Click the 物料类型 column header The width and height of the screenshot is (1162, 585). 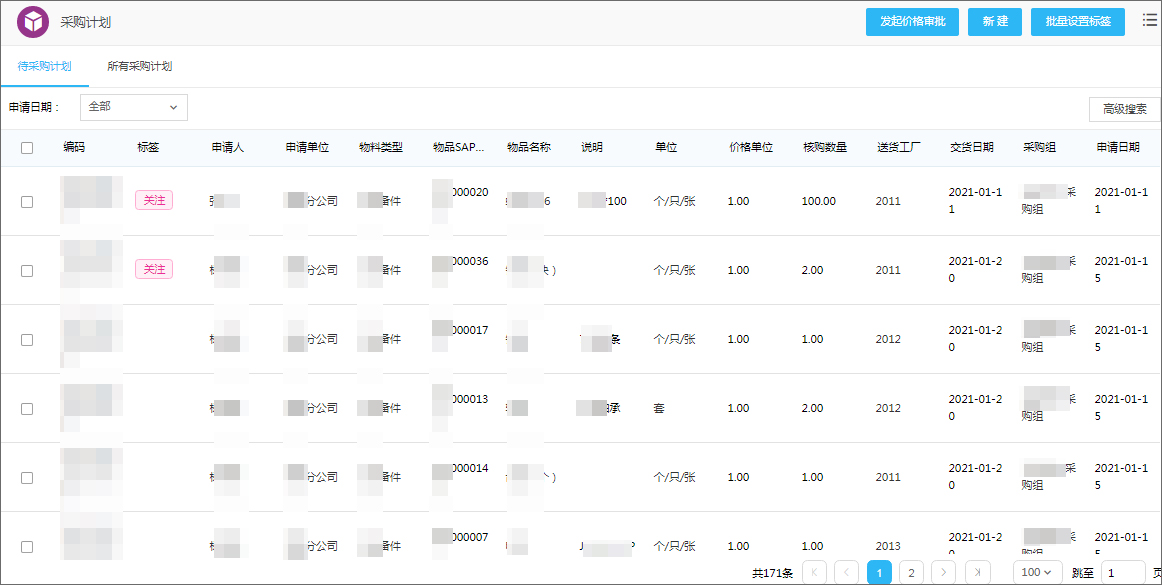(381, 148)
